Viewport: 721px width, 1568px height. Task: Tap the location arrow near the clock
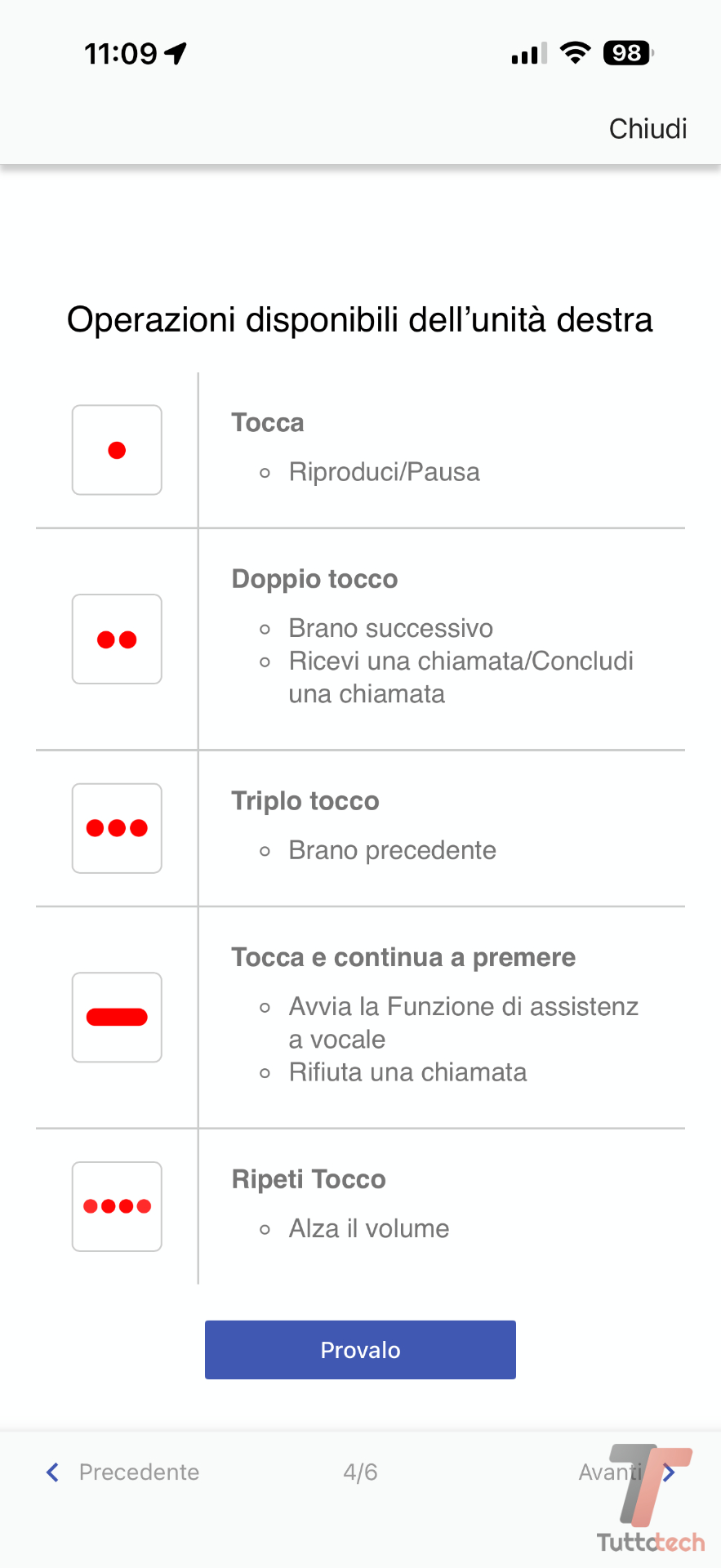pos(176,54)
